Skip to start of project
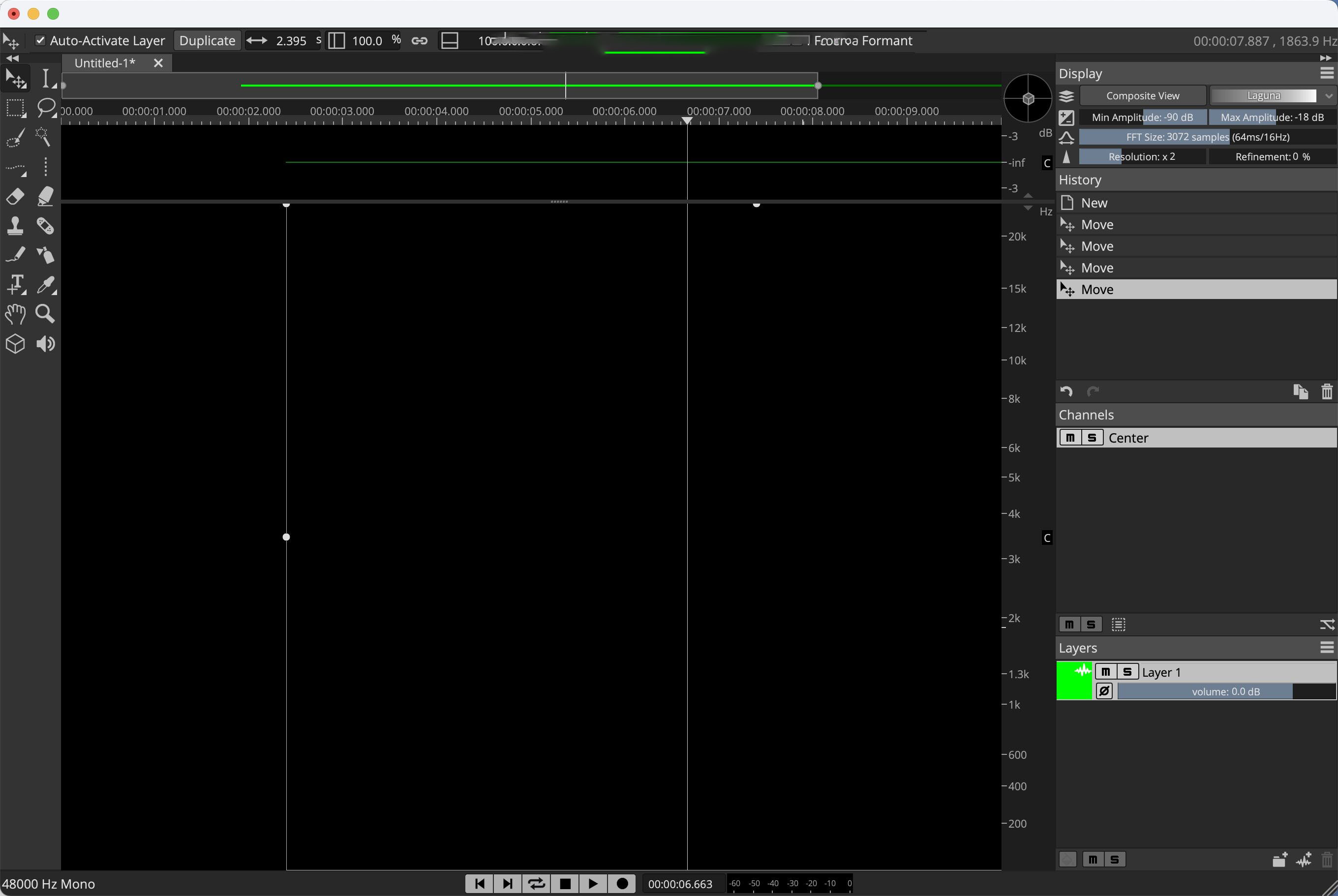1338x896 pixels. [x=480, y=884]
